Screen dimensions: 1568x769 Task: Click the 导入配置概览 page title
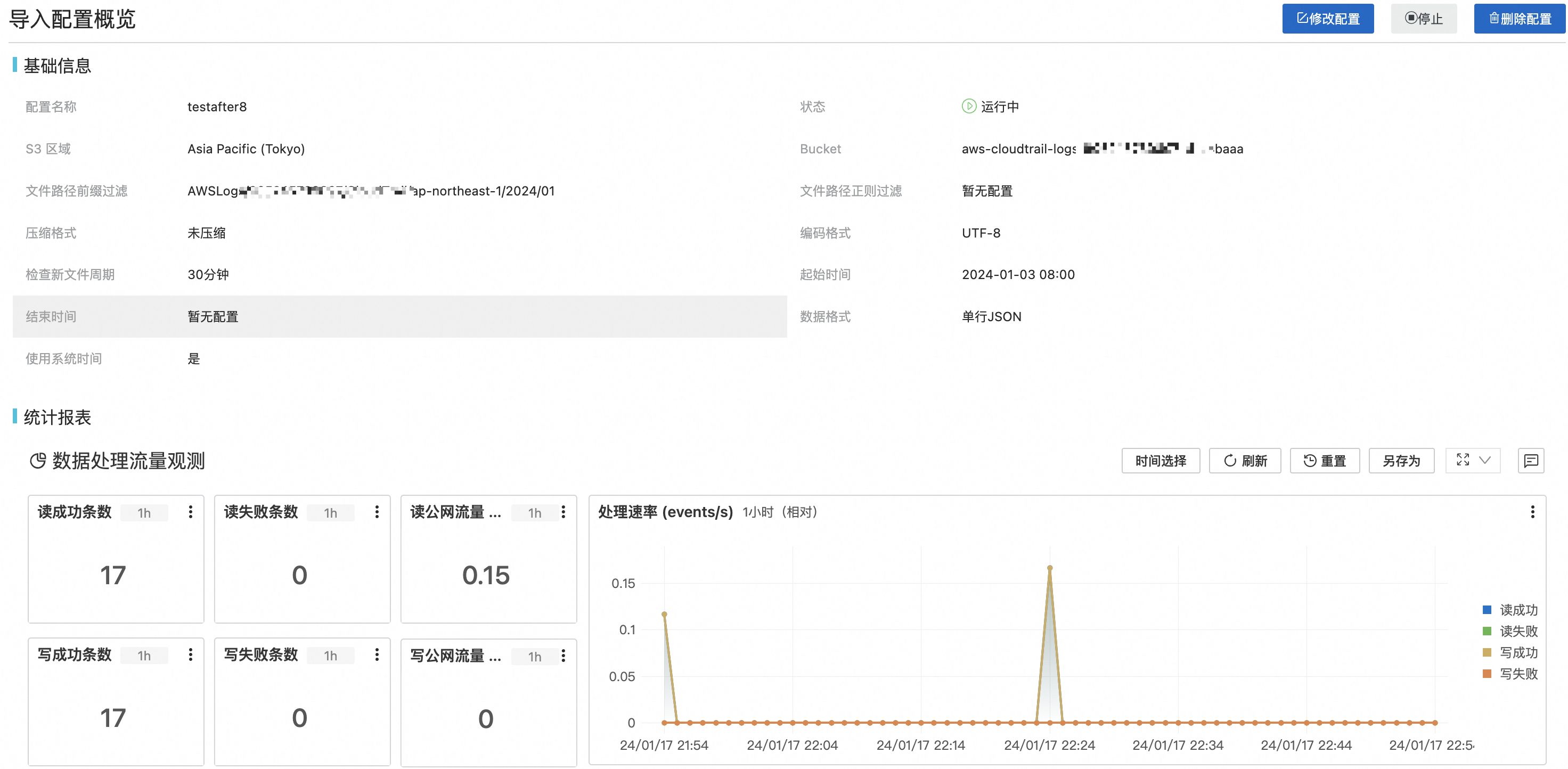(72, 19)
